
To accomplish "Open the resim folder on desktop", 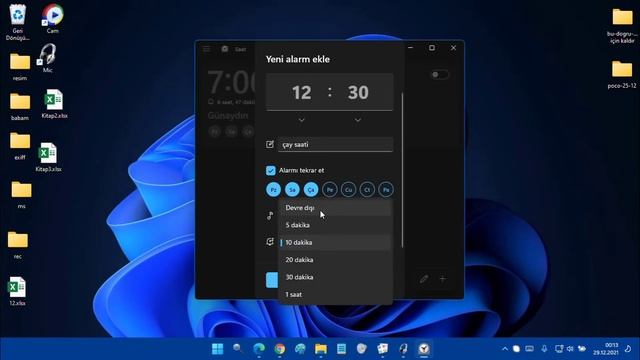I will (x=20, y=67).
